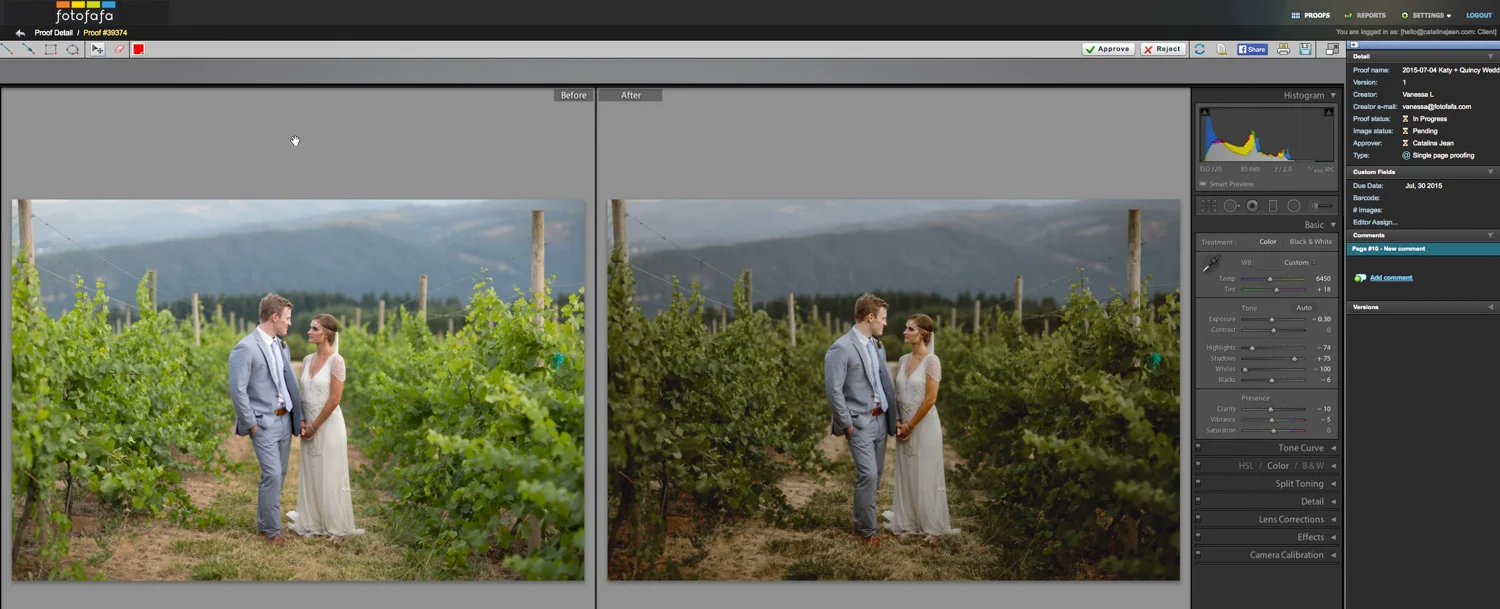Click the pop-out window icon
1500x609 pixels.
coord(1332,49)
